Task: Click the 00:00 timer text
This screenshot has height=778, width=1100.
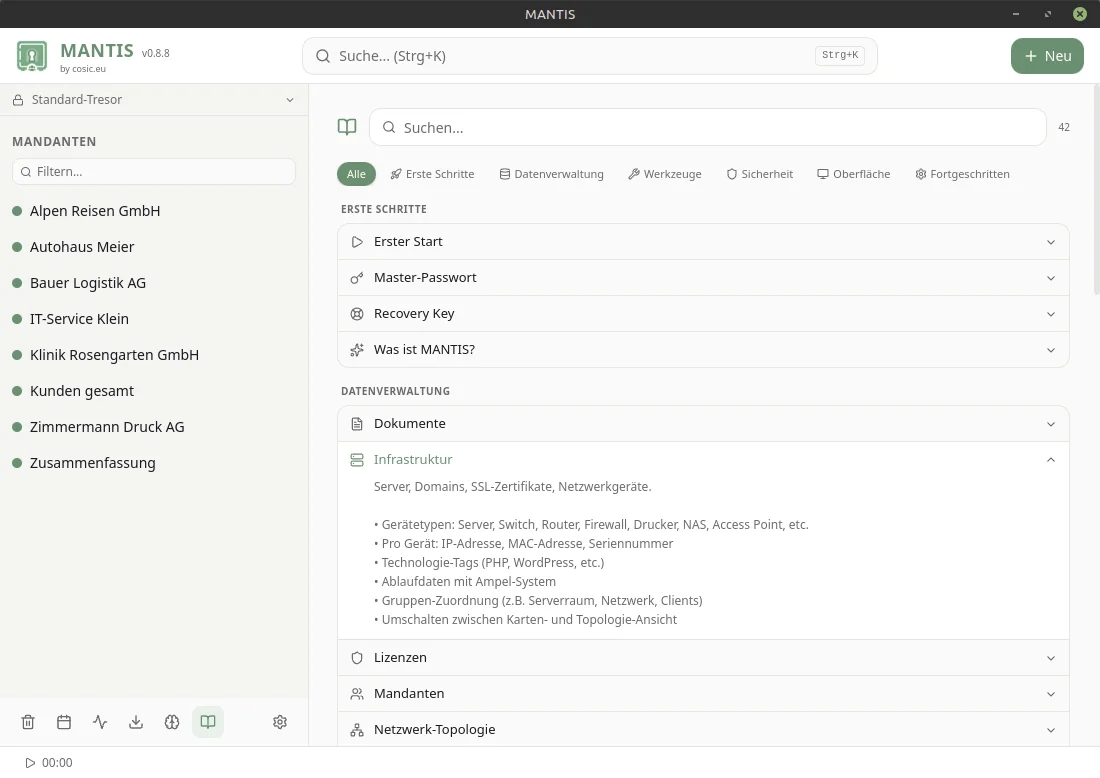Action: click(x=57, y=763)
